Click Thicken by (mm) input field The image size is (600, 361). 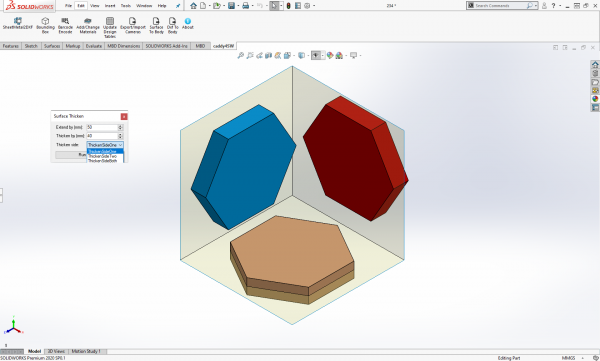pos(102,136)
